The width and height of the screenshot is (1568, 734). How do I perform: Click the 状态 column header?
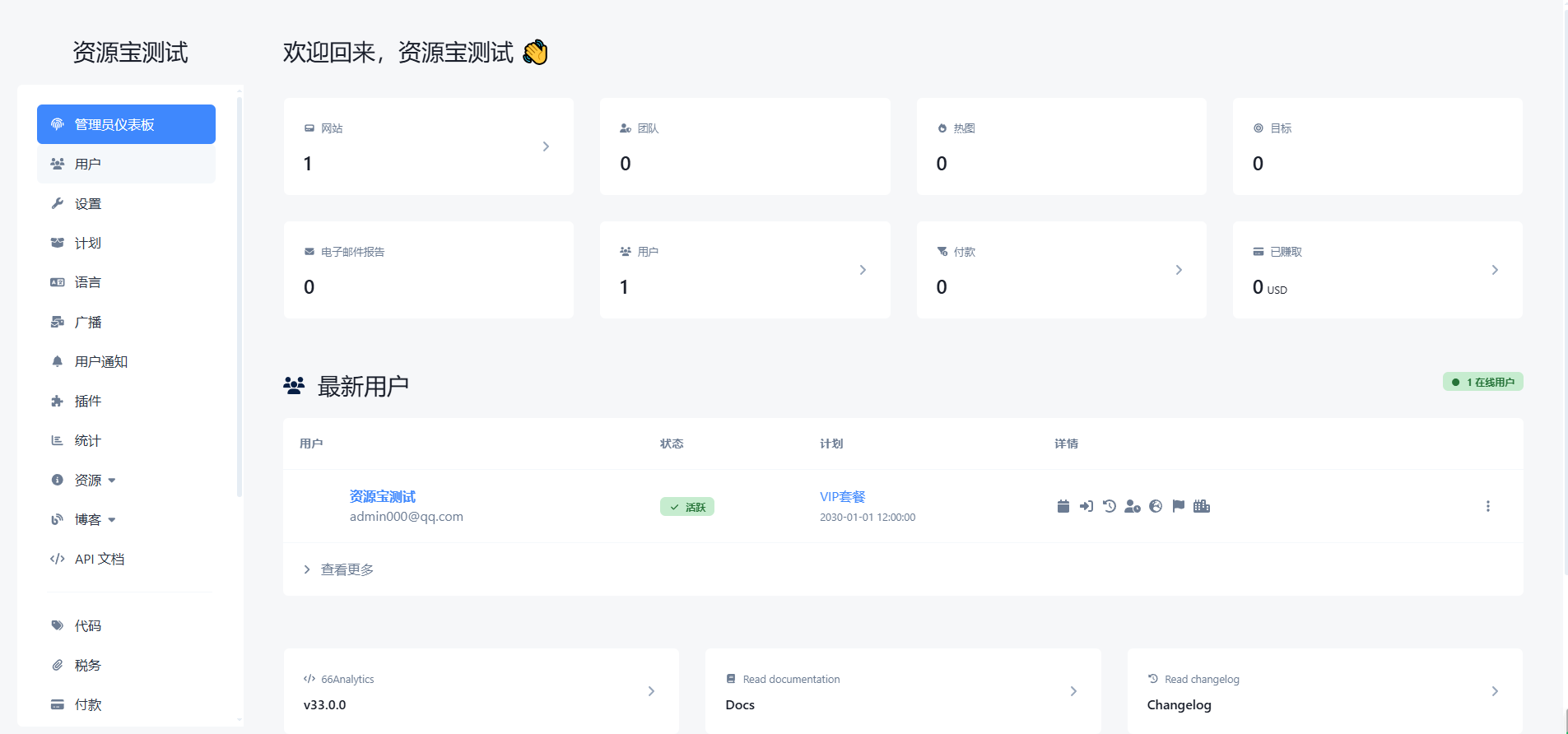coord(672,444)
